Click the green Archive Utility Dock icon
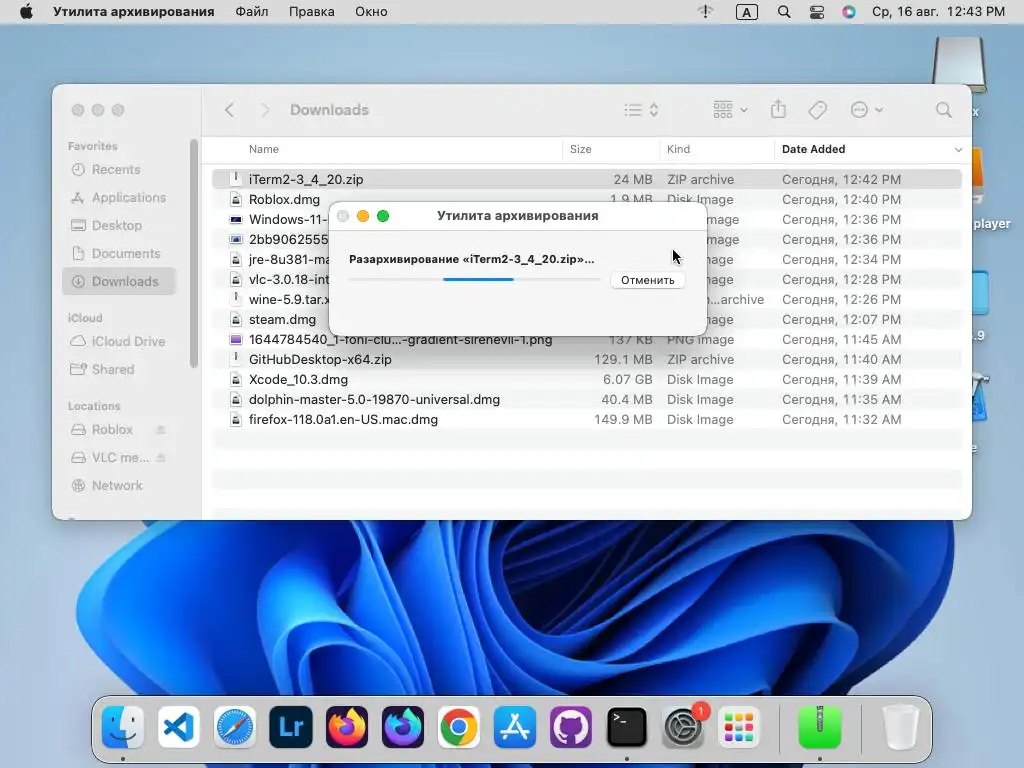1024x768 pixels. 820,726
